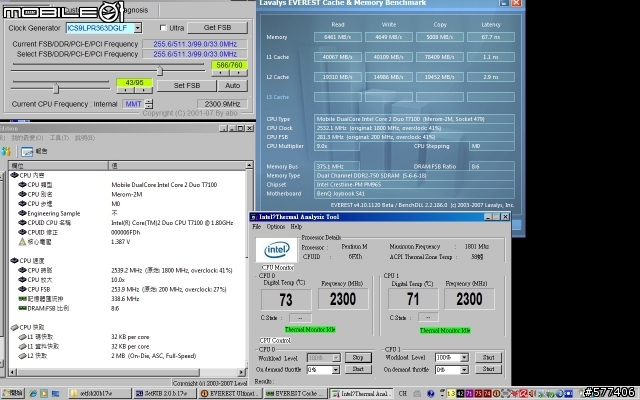
Task: Click the MMT spinner arrows
Action: [149, 104]
